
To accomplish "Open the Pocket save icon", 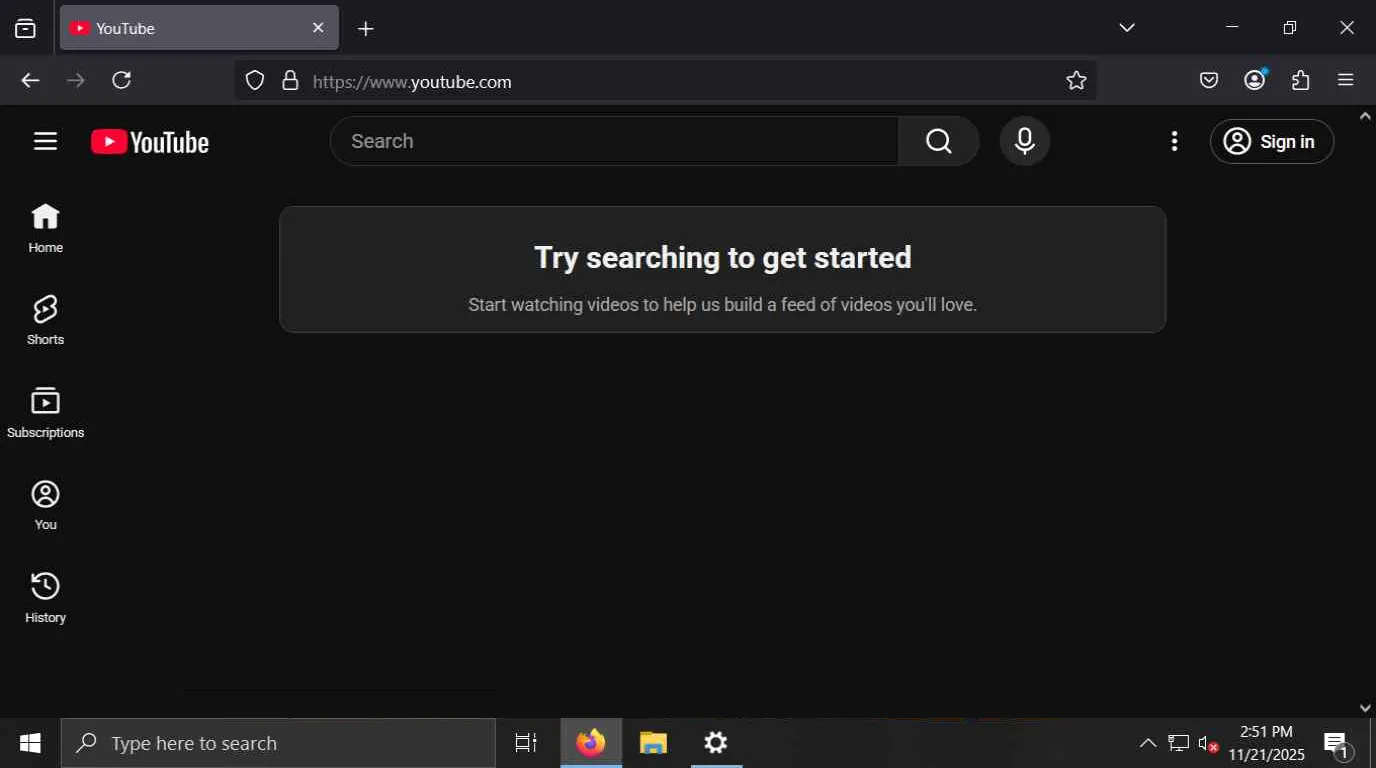I will pos(1209,81).
